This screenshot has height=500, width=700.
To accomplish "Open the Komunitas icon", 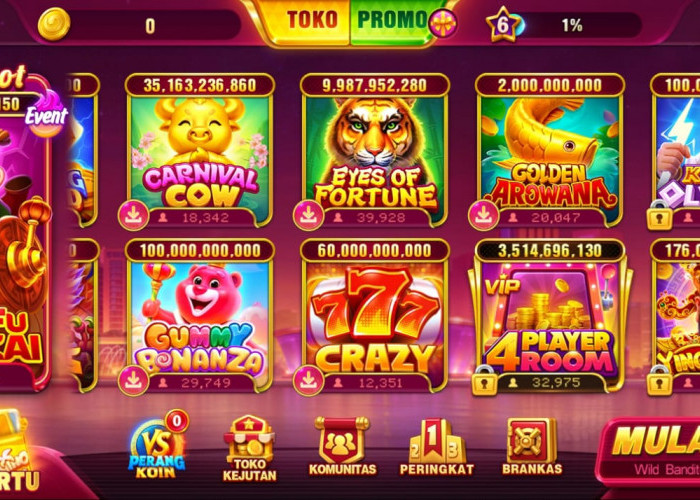I will (x=342, y=446).
